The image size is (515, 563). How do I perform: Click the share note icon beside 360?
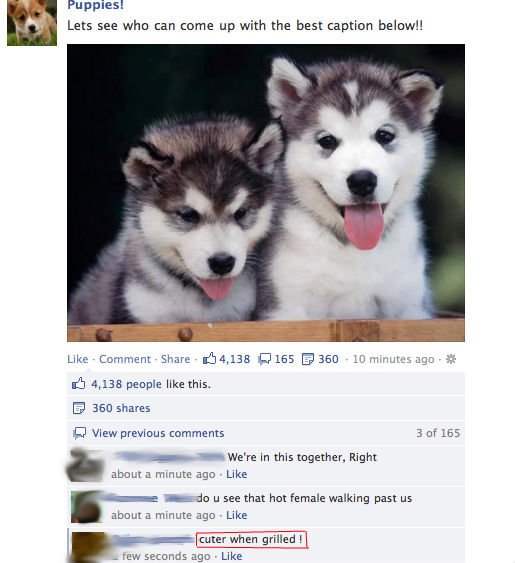pyautogui.click(x=308, y=359)
